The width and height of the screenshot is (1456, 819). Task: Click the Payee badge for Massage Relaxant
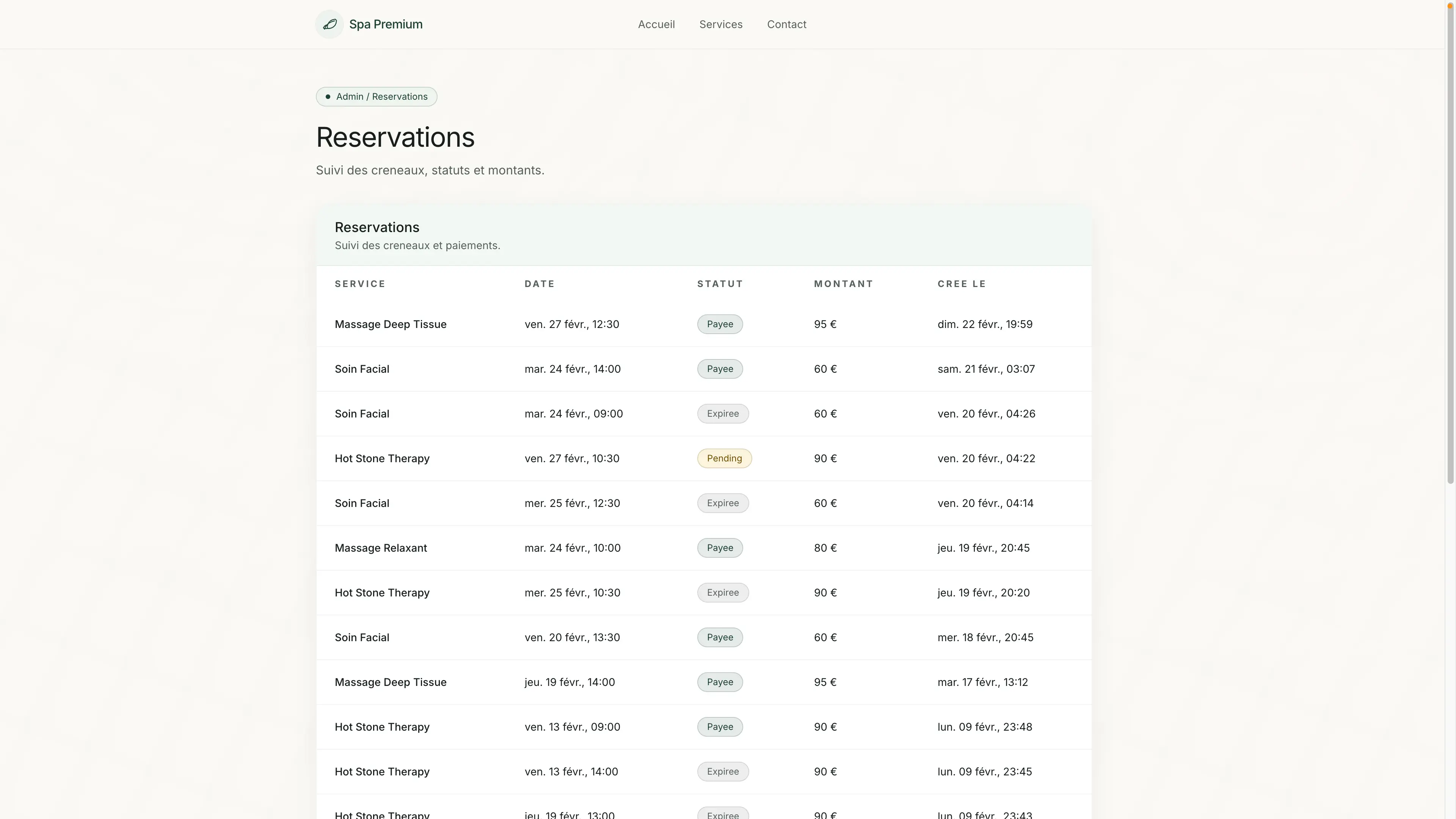(719, 548)
